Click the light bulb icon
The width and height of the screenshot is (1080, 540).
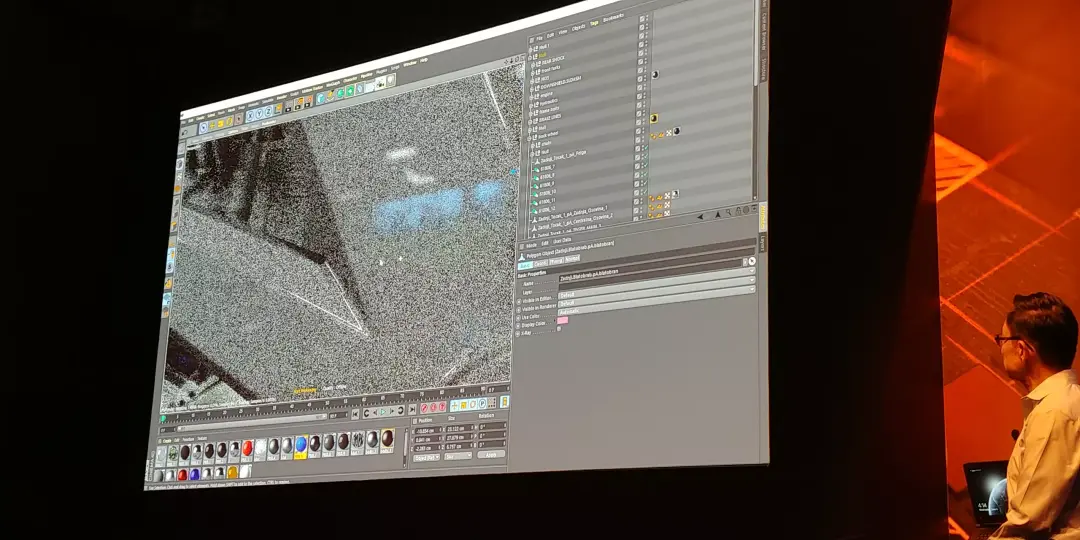click(391, 80)
